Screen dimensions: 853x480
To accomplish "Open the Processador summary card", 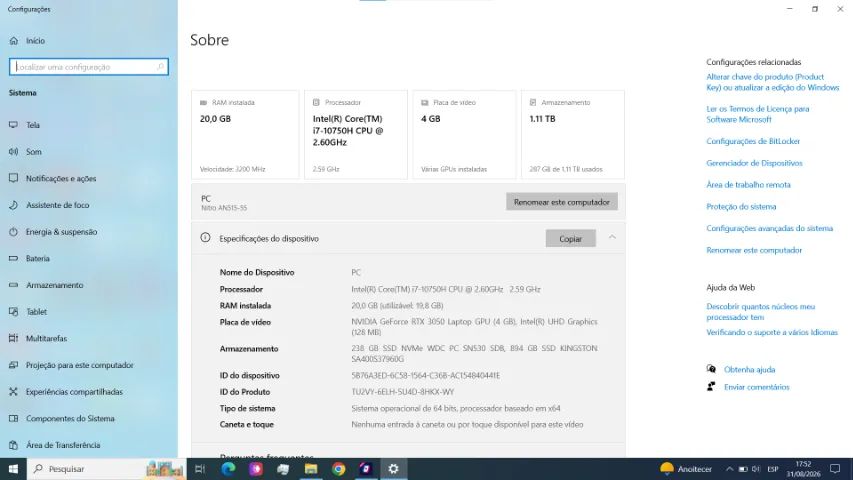I will pyautogui.click(x=356, y=134).
